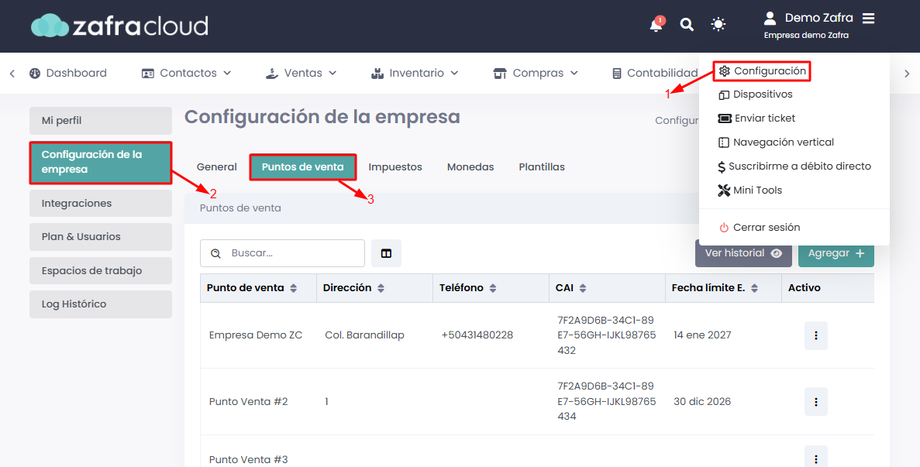Open the hamburger menu beside Demo Zafra
The image size is (920, 467).
pos(868,19)
